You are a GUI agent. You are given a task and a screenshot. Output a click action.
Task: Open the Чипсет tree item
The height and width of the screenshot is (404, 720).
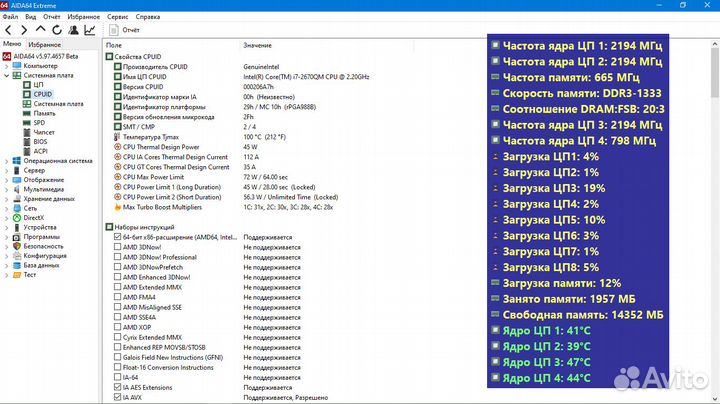[44, 132]
